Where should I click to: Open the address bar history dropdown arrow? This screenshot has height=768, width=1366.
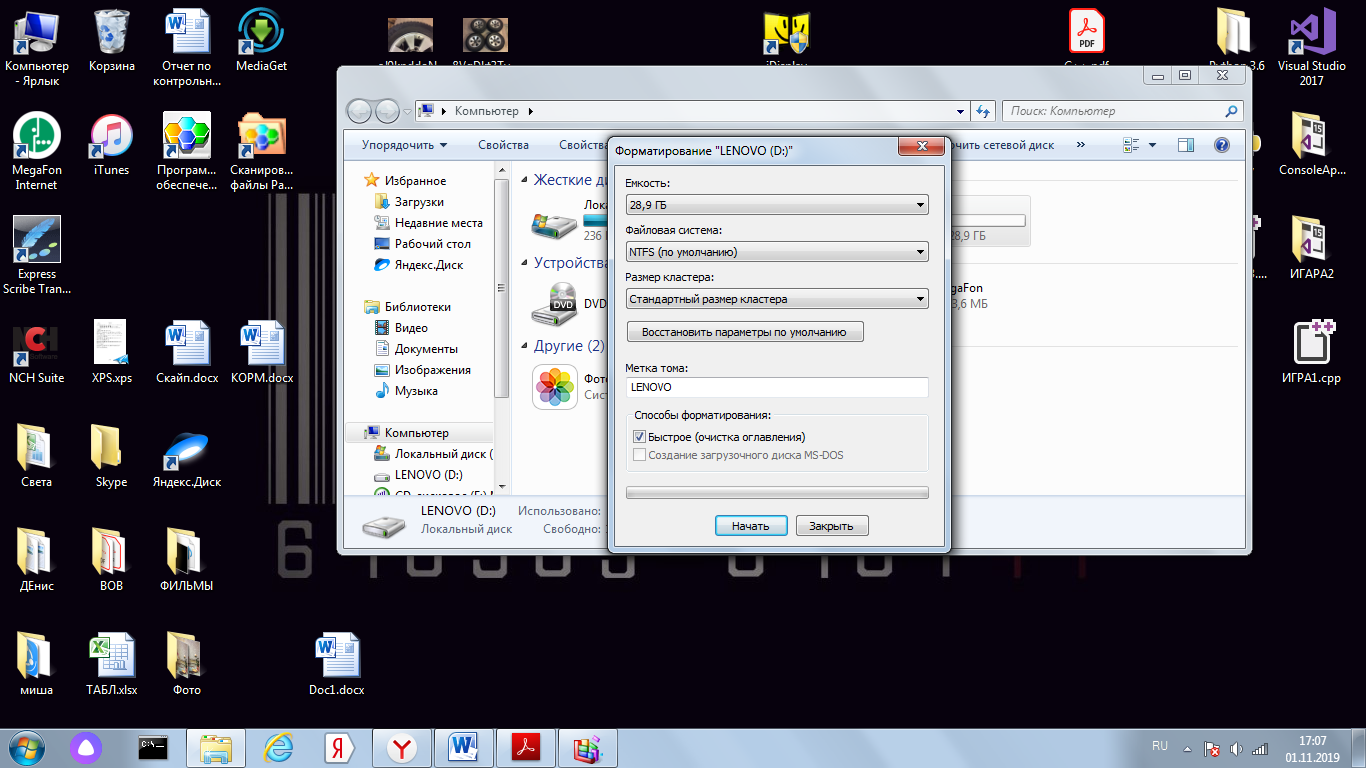click(960, 111)
